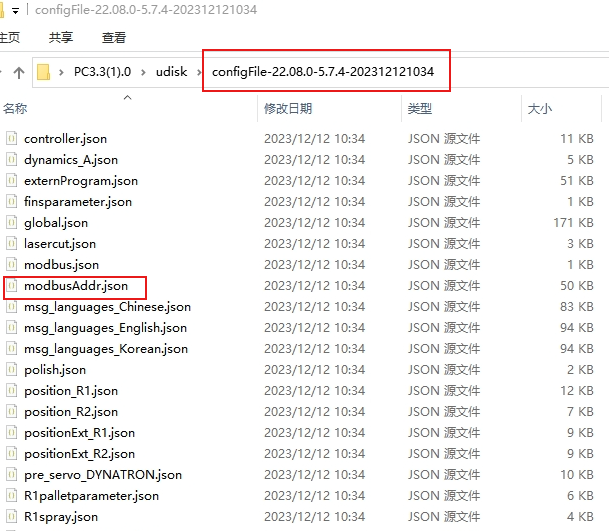Screen dimensions: 609x531
Task: Click the controller.json file icon
Action: tap(12, 139)
